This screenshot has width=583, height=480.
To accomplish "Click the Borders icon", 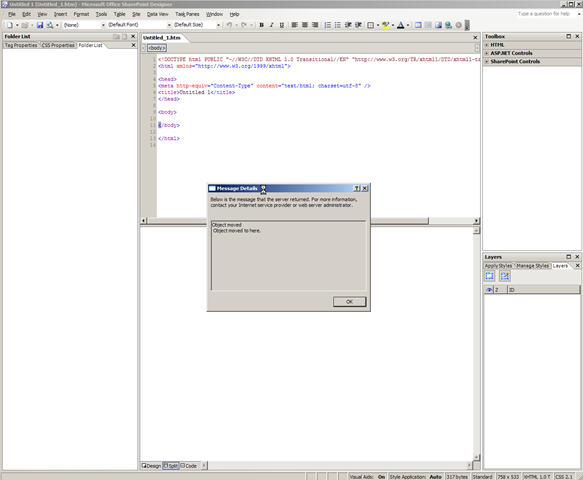I will pos(370,25).
